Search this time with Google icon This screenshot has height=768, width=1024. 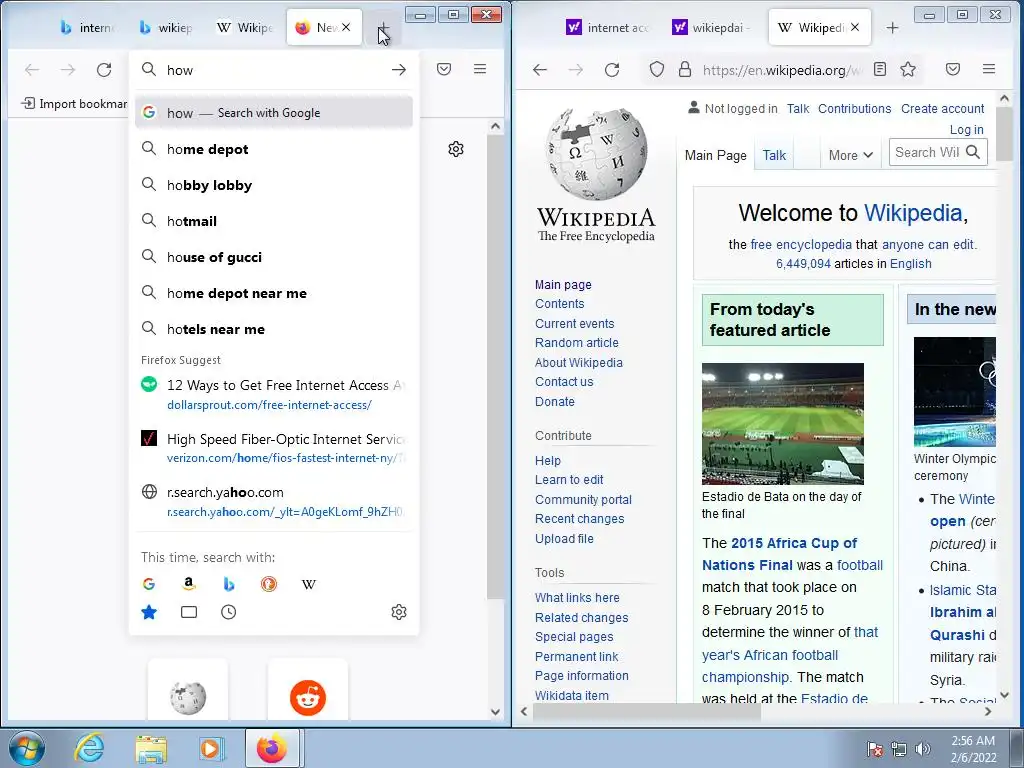pos(149,584)
